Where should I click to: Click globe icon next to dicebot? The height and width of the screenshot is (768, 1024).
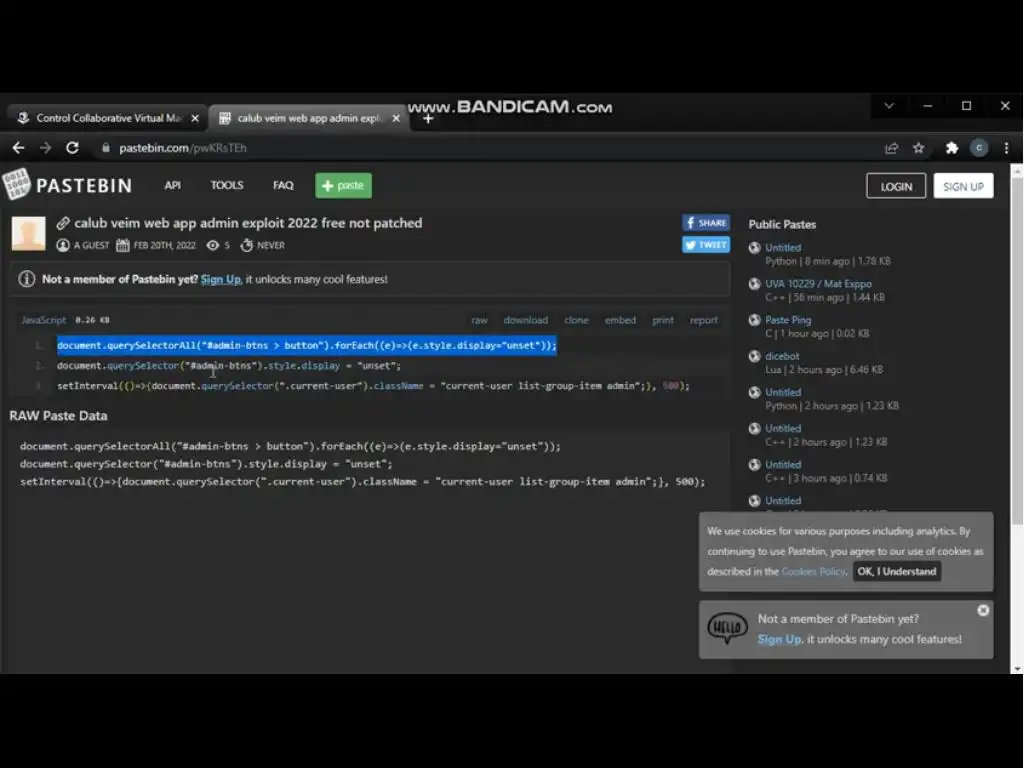(754, 357)
